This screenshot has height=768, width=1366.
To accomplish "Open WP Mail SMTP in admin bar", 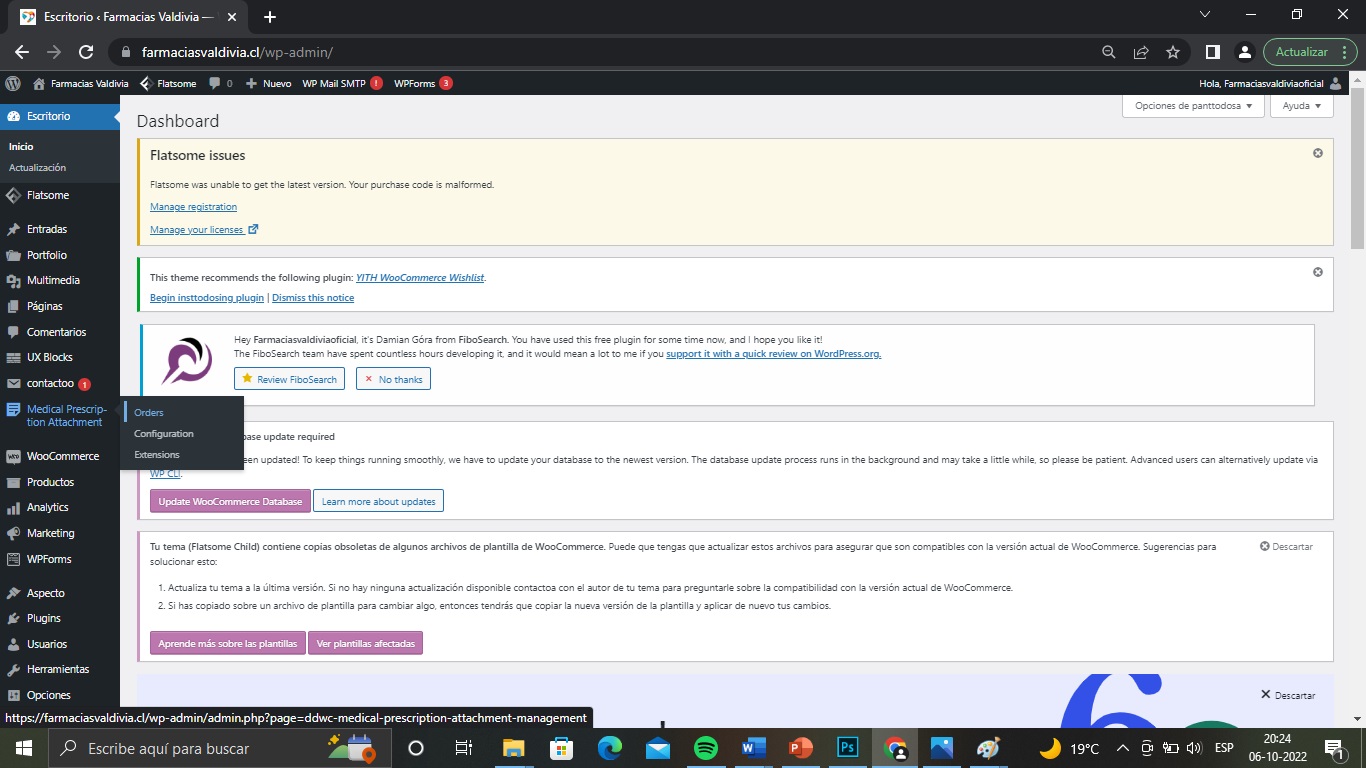I will coord(342,84).
